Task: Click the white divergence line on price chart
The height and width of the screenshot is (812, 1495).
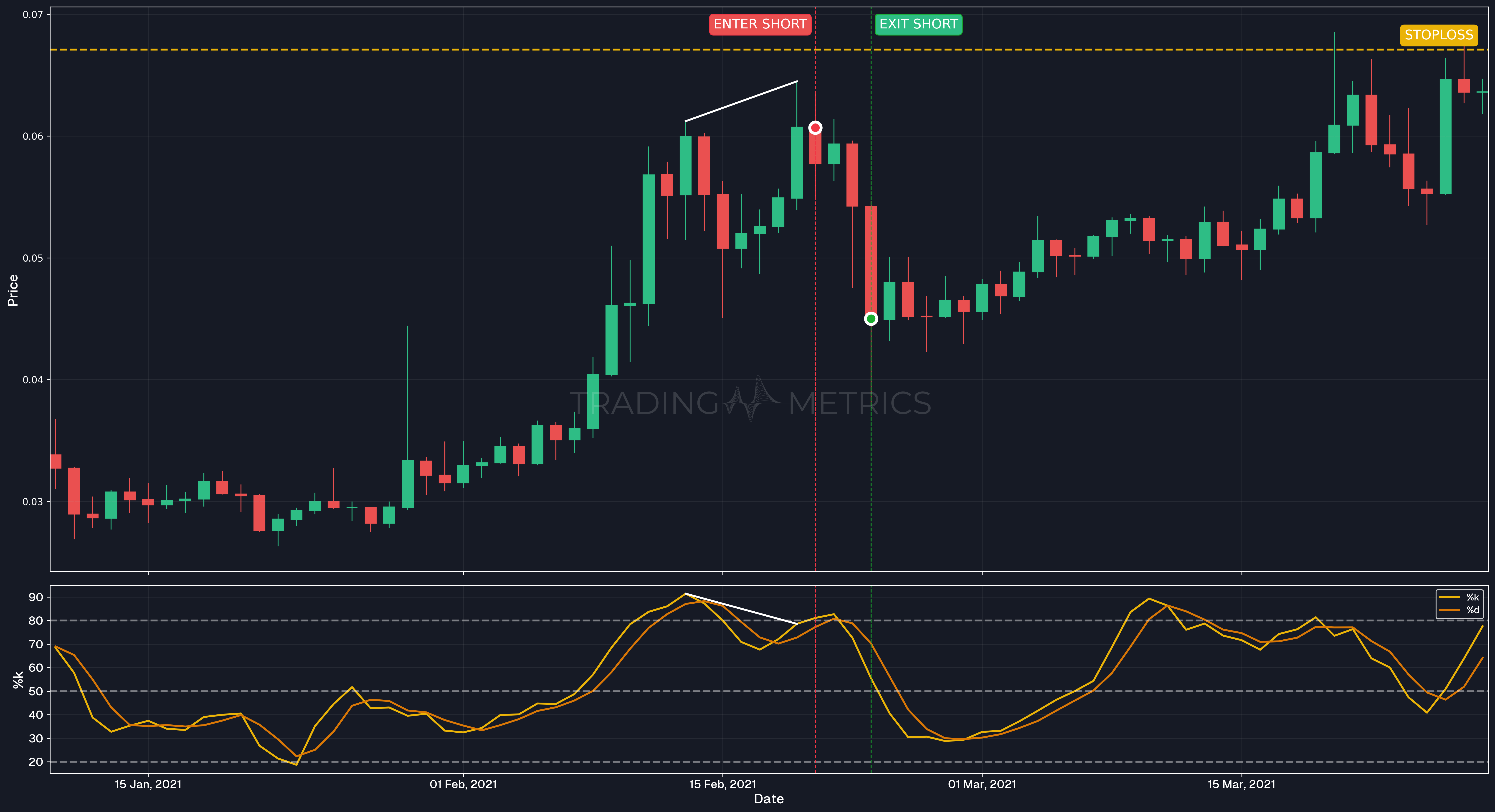Action: (741, 101)
